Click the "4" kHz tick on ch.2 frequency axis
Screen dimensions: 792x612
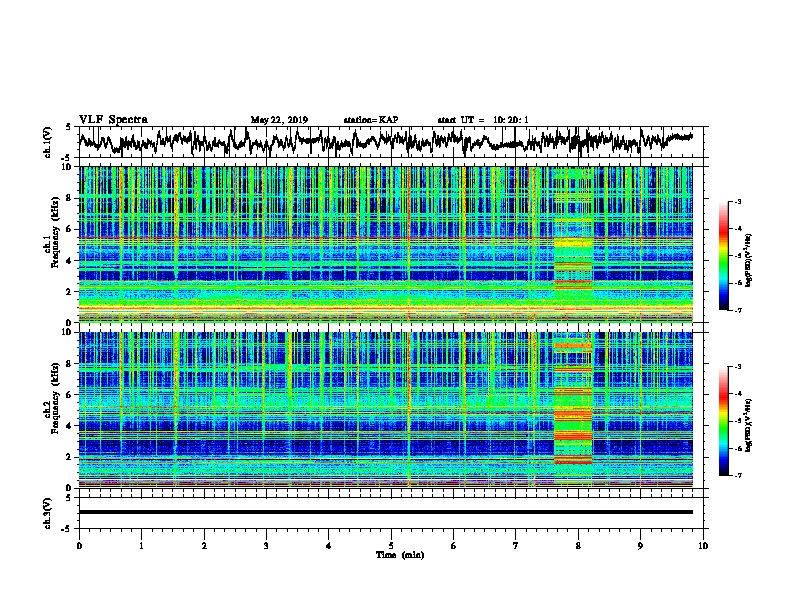point(70,426)
